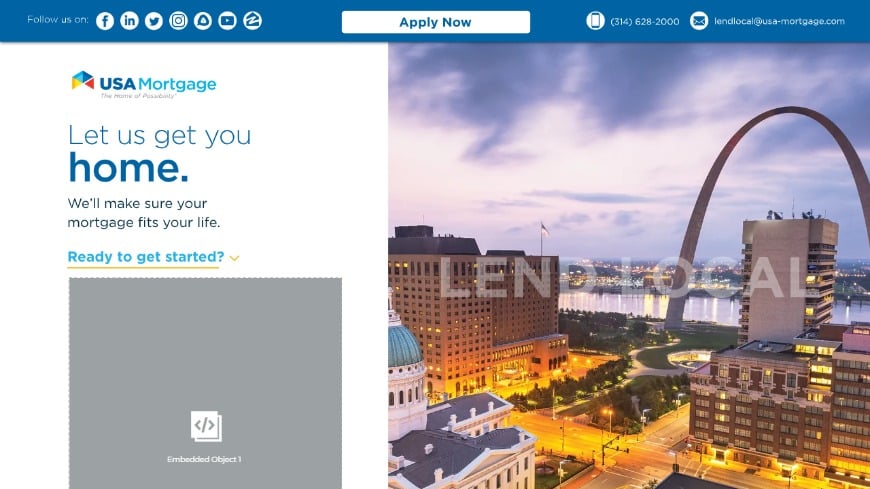
Task: Click the "Ready to get started?" link
Action: pyautogui.click(x=146, y=257)
